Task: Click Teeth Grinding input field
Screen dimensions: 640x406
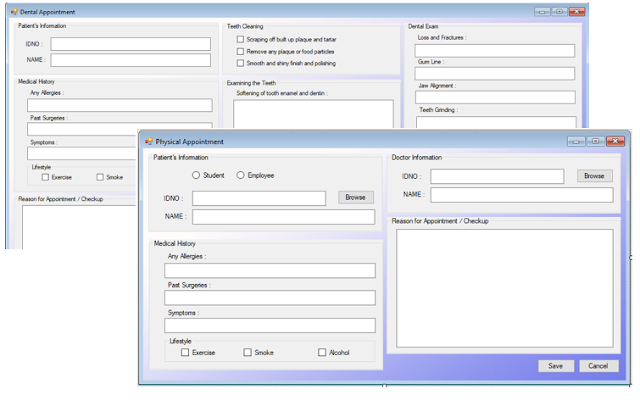Action: click(x=496, y=122)
